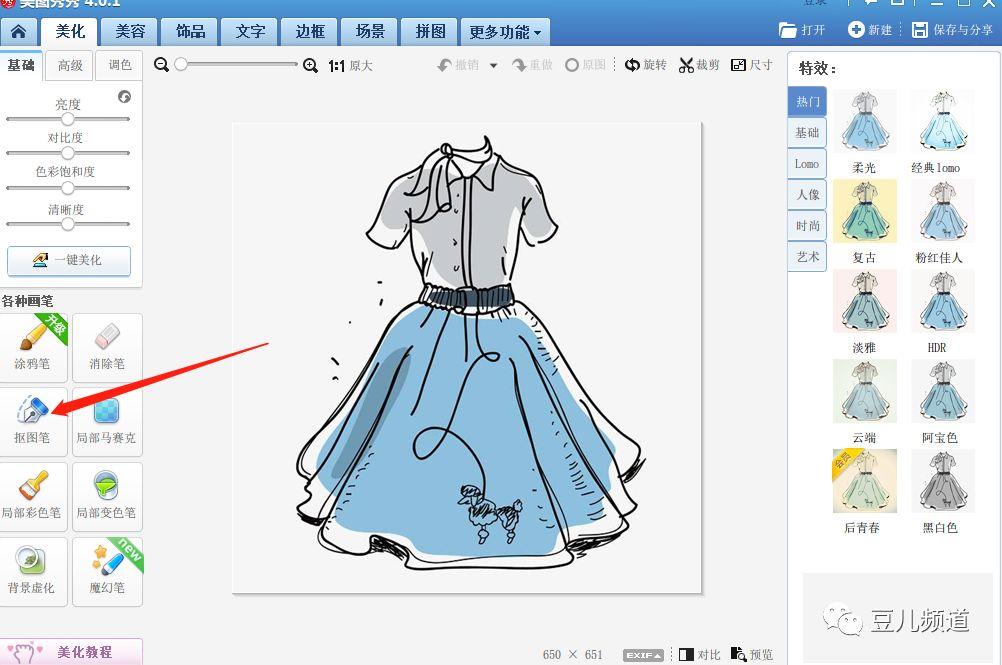Undo with 撤销 button

pyautogui.click(x=458, y=65)
